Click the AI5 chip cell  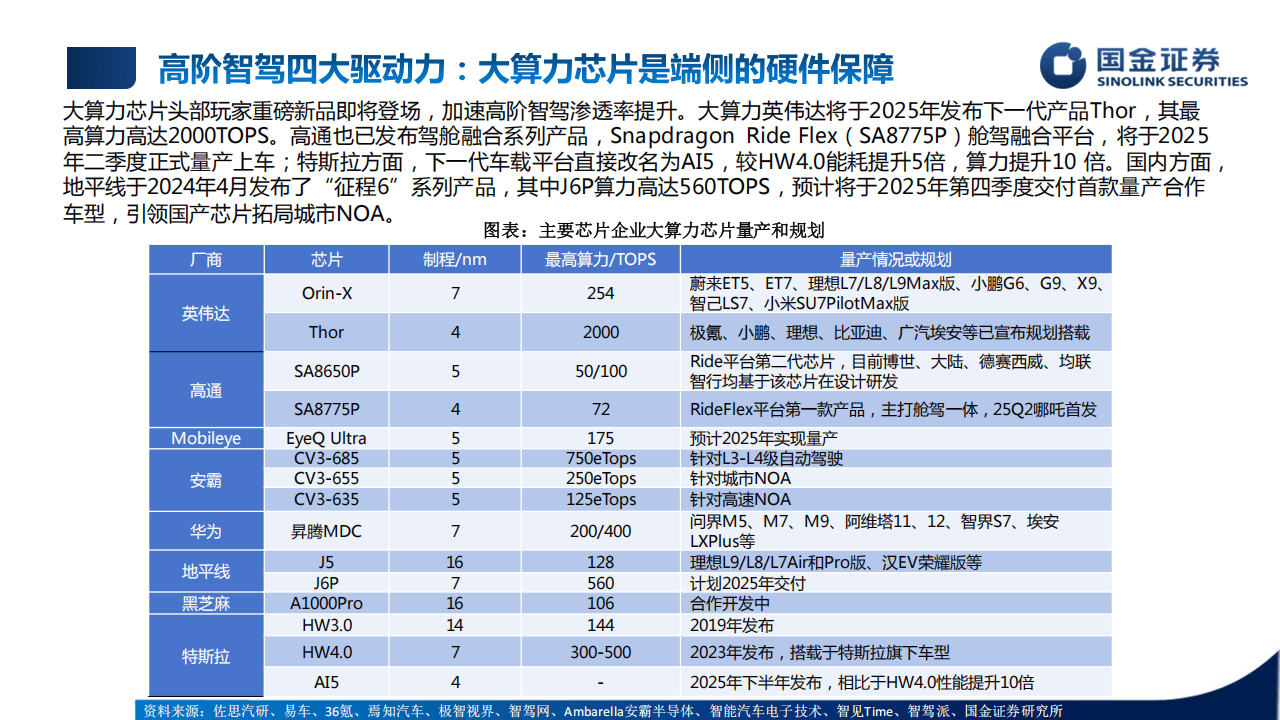pos(326,684)
